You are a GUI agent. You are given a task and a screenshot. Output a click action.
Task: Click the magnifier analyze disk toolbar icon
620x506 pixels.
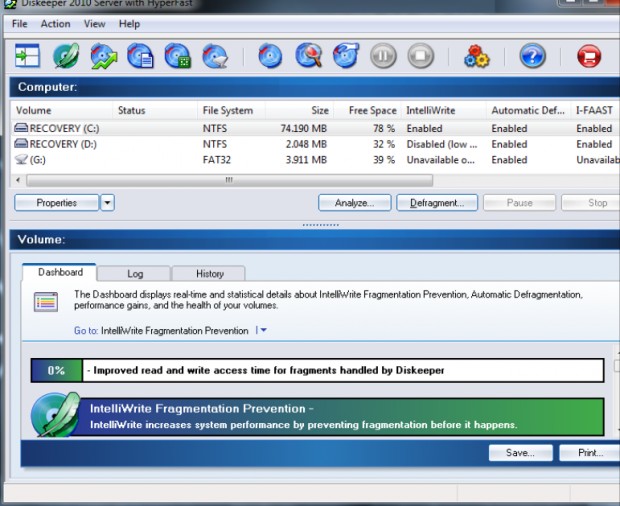pos(308,56)
